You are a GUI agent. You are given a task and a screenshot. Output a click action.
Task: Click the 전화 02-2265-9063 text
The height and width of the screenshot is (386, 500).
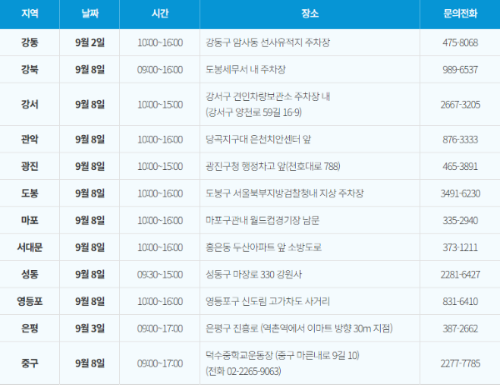243,371
